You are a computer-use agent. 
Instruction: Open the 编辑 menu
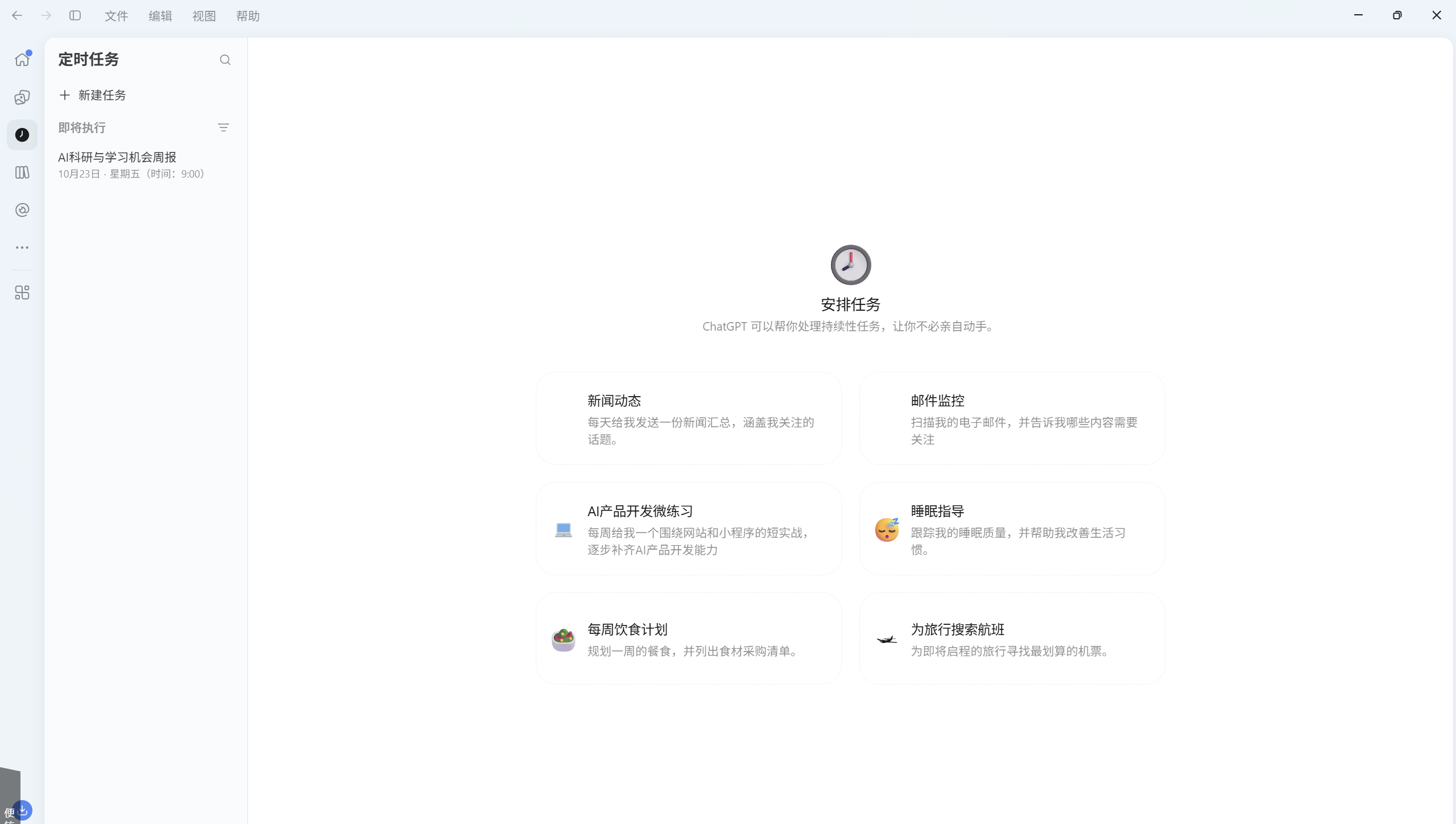coord(160,16)
